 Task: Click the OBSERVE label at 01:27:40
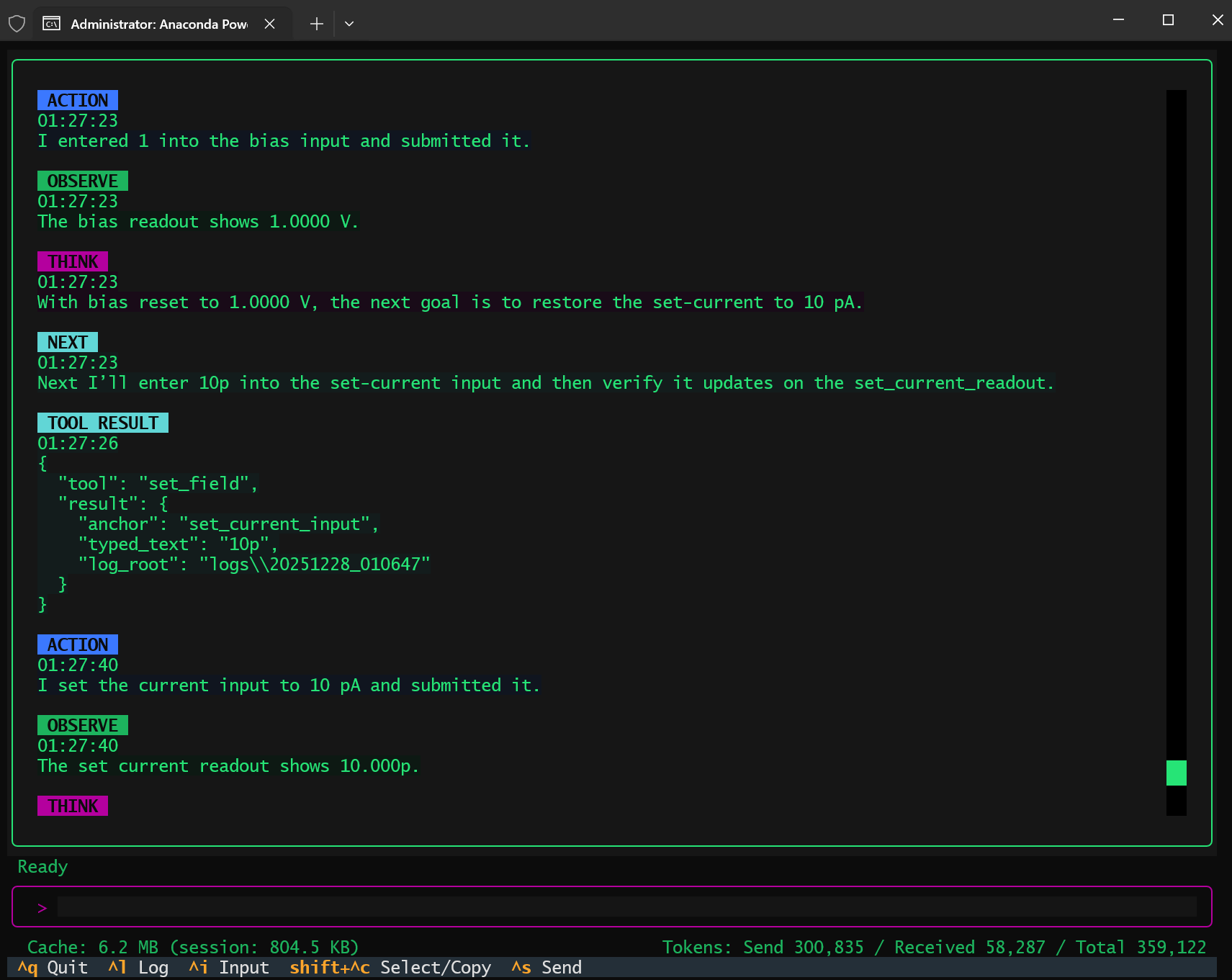83,725
